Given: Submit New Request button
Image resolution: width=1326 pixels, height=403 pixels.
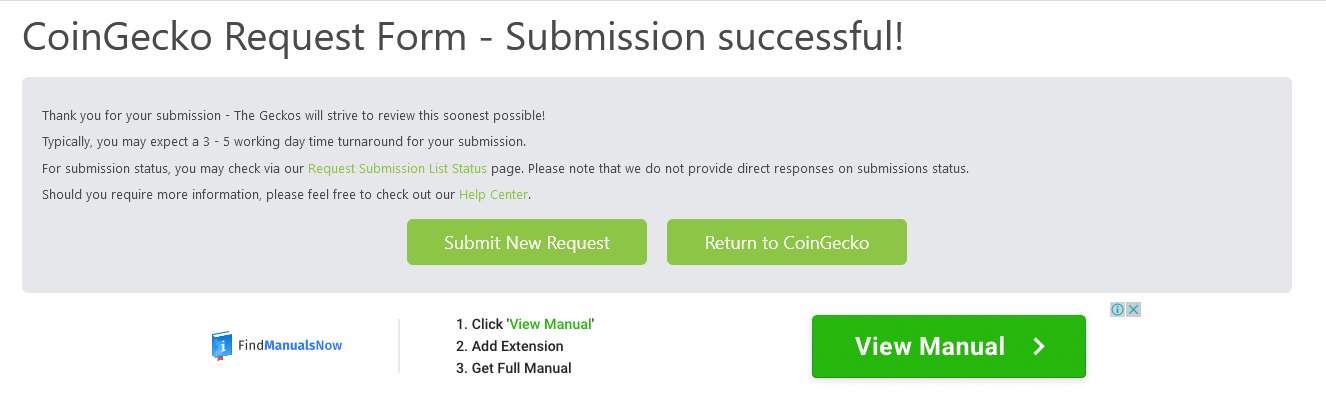Looking at the screenshot, I should point(527,242).
